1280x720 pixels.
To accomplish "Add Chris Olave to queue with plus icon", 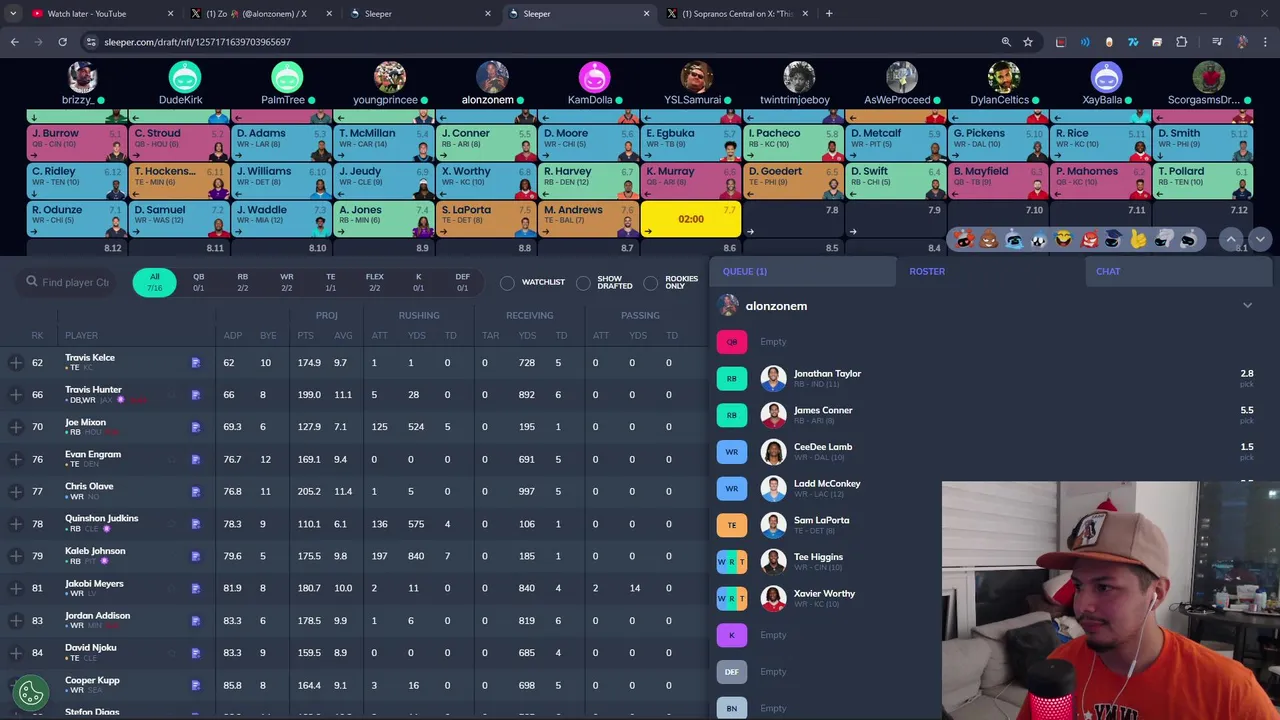I will pyautogui.click(x=16, y=491).
